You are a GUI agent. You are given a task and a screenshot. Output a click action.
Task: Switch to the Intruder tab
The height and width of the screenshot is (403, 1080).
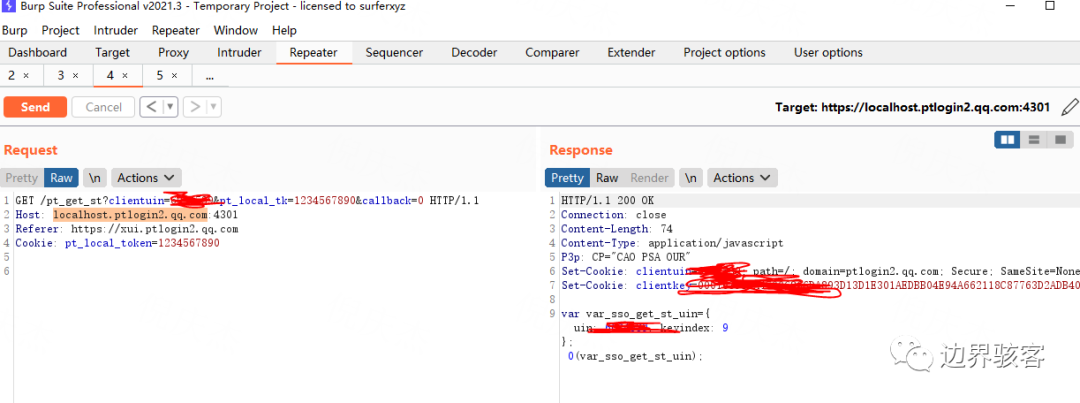click(x=240, y=52)
